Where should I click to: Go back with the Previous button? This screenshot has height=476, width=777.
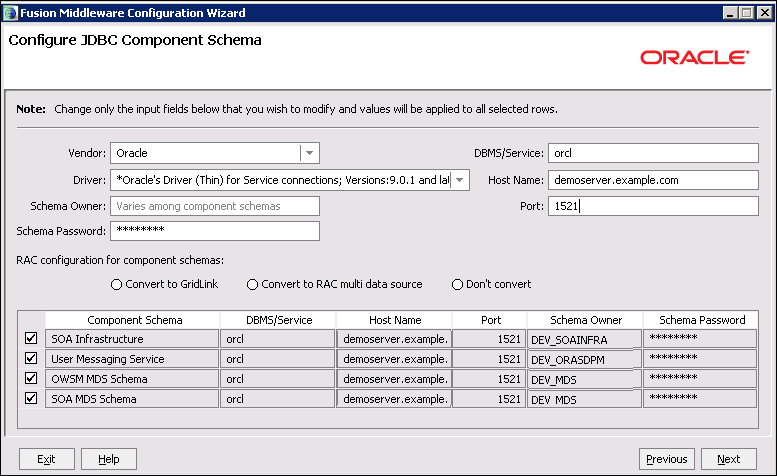pyautogui.click(x=666, y=459)
